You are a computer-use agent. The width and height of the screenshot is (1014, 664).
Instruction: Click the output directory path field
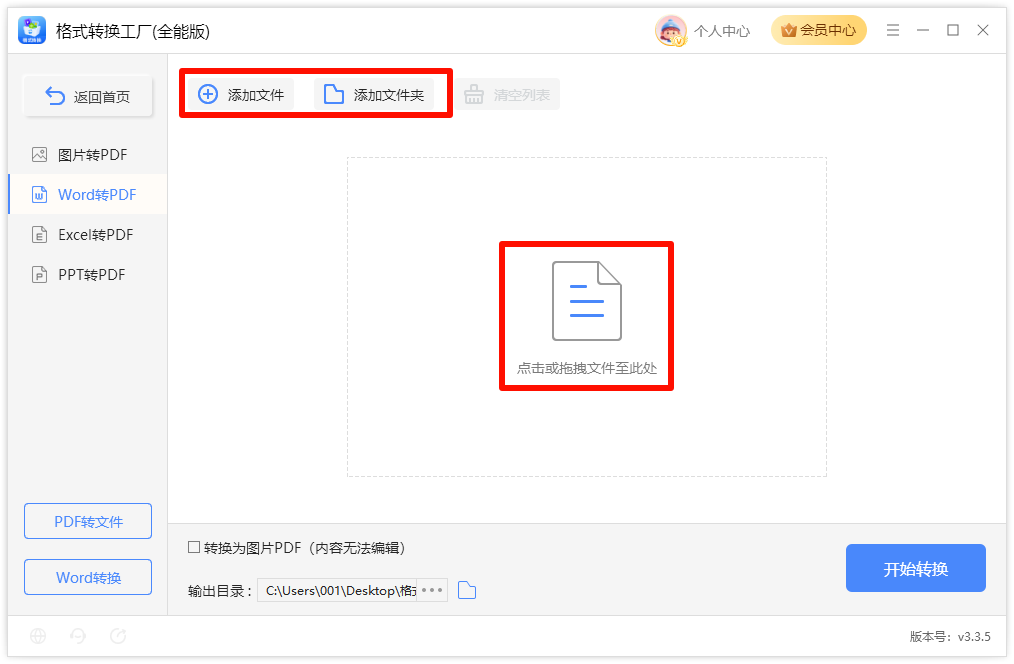click(337, 590)
